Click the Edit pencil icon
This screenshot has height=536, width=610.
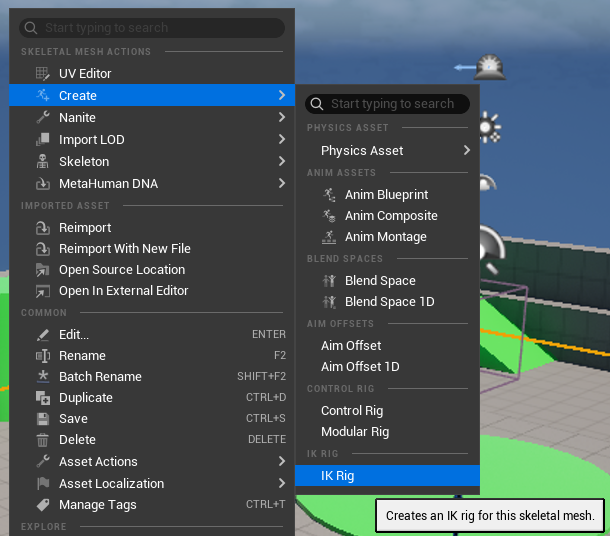tap(42, 335)
